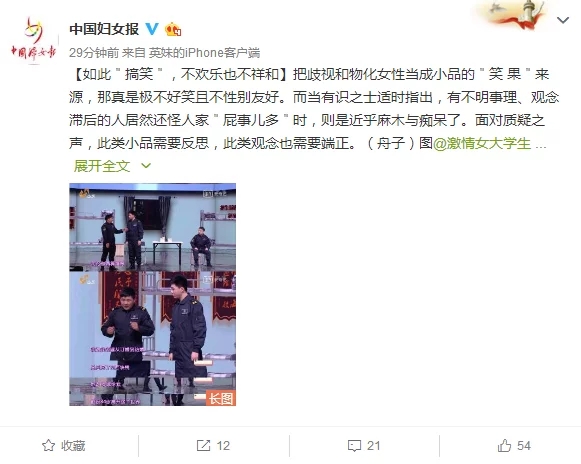Image resolution: width=581 pixels, height=464 pixels.
Task: Click the star favorite icon
Action: [49, 445]
